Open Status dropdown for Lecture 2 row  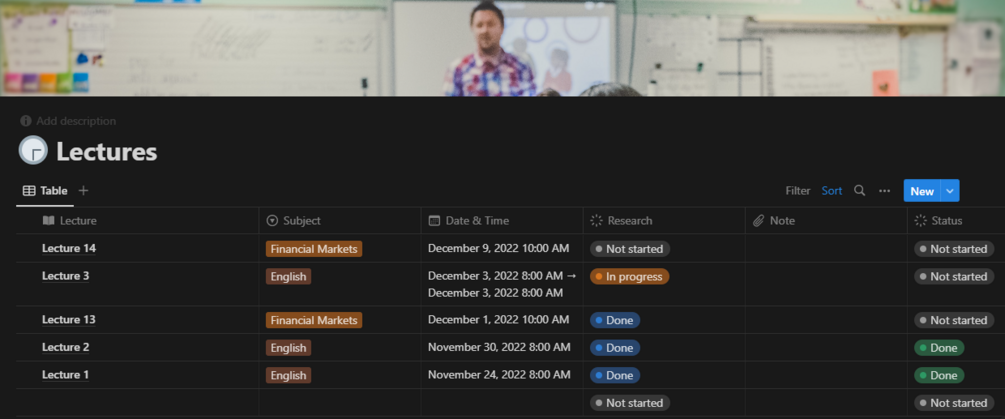[939, 348]
